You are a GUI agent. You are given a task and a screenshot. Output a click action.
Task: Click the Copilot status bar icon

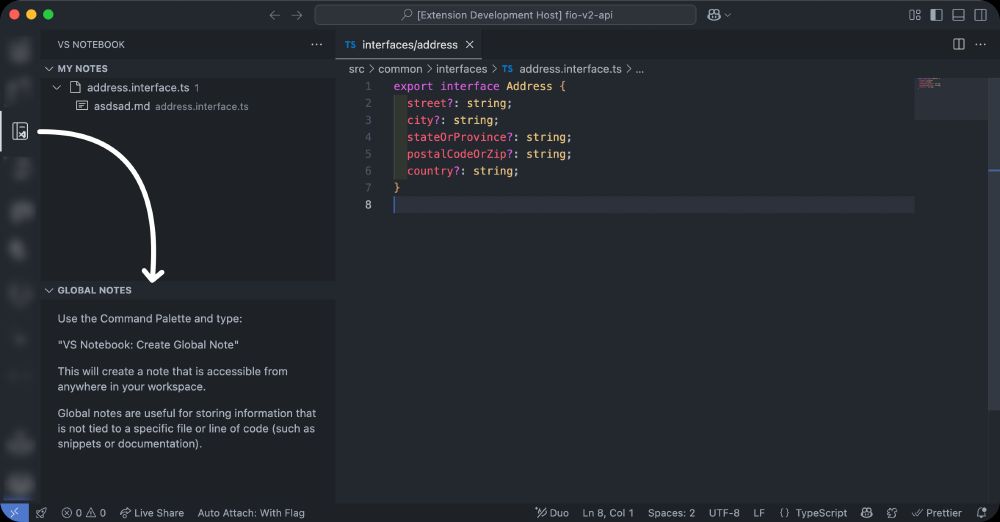[x=866, y=512]
